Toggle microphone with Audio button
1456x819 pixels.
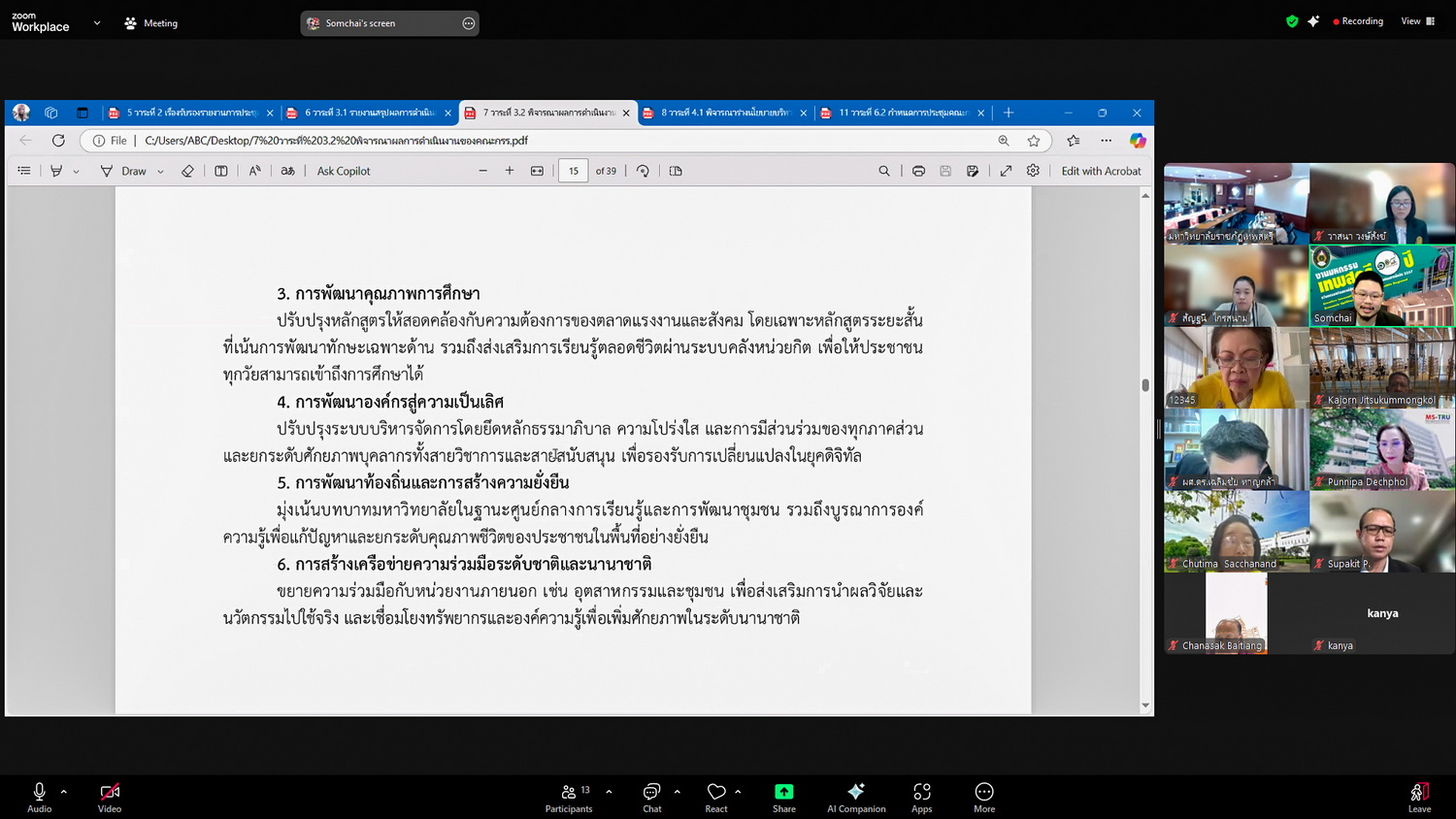[39, 797]
